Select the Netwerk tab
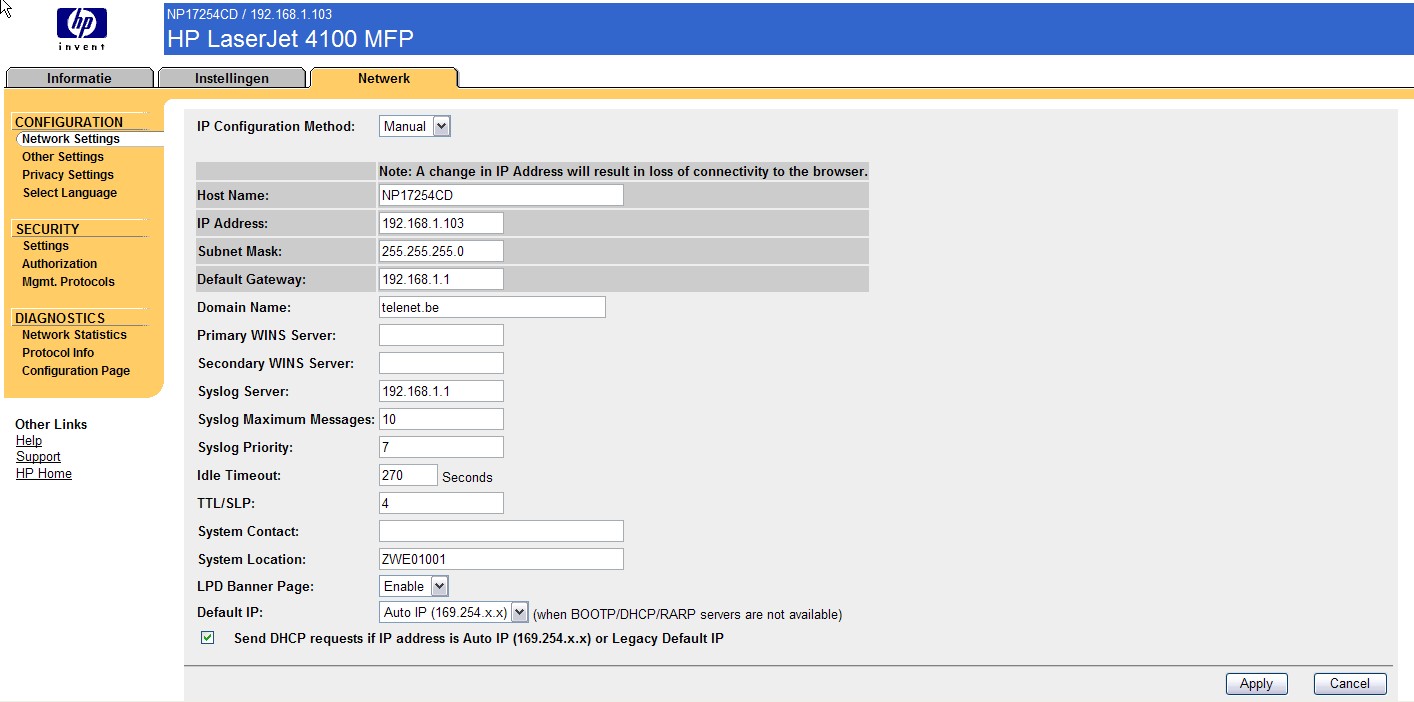Screen dimensions: 1414x702 (384, 78)
